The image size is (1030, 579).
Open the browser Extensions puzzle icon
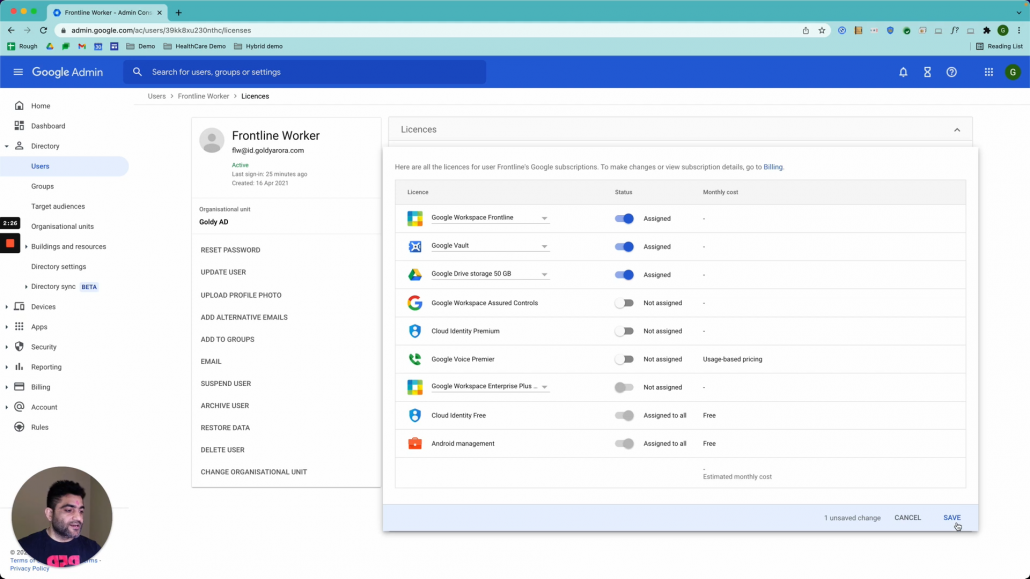pos(987,30)
